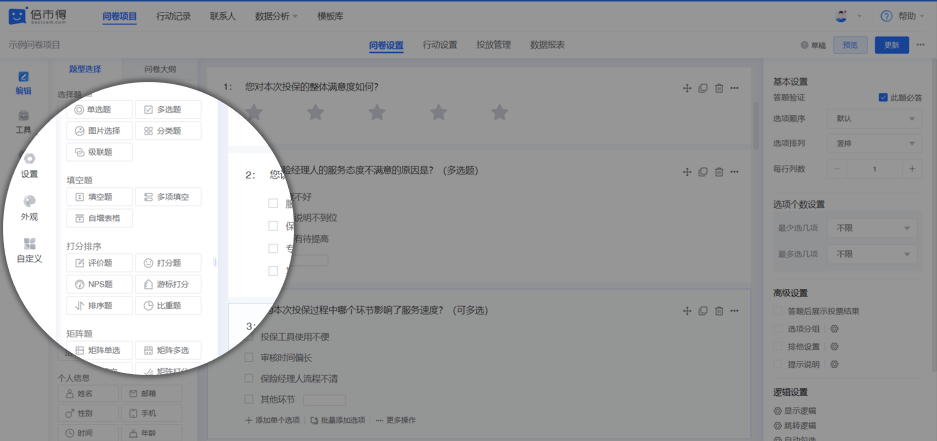
Task: Open the 帮助 help menu
Action: (898, 16)
